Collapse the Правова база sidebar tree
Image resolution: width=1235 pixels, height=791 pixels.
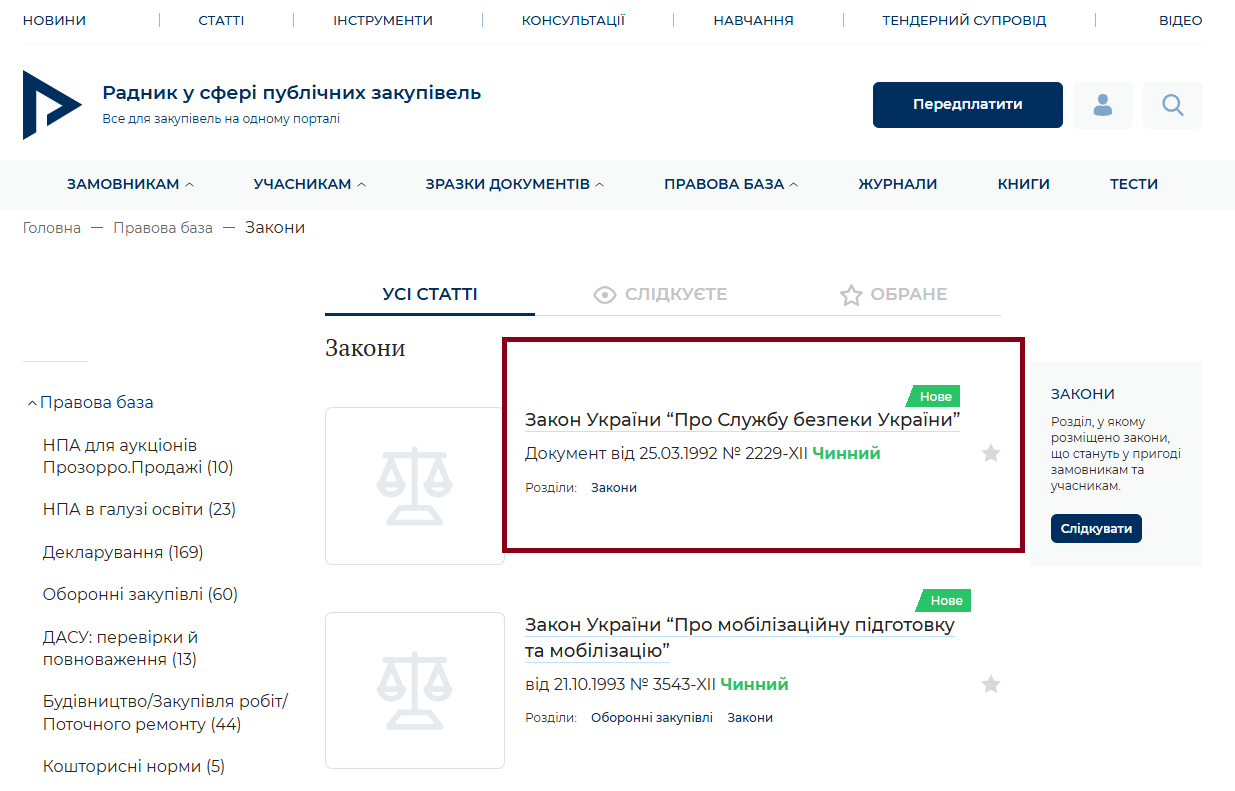(x=33, y=403)
